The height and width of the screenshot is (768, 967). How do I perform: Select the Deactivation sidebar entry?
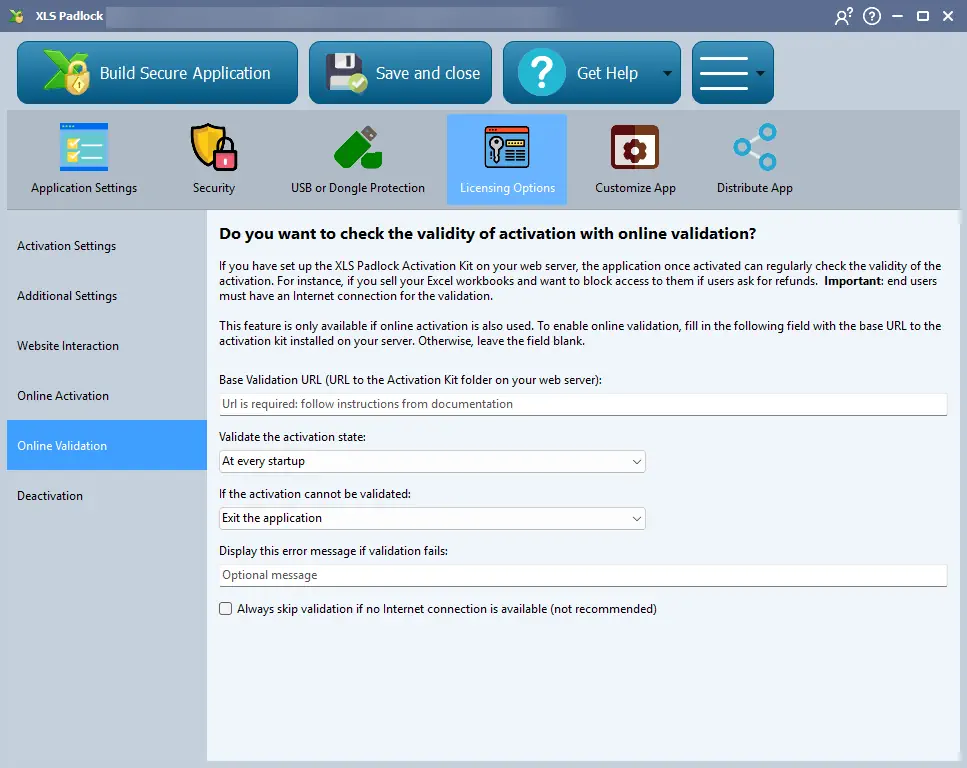pos(50,495)
